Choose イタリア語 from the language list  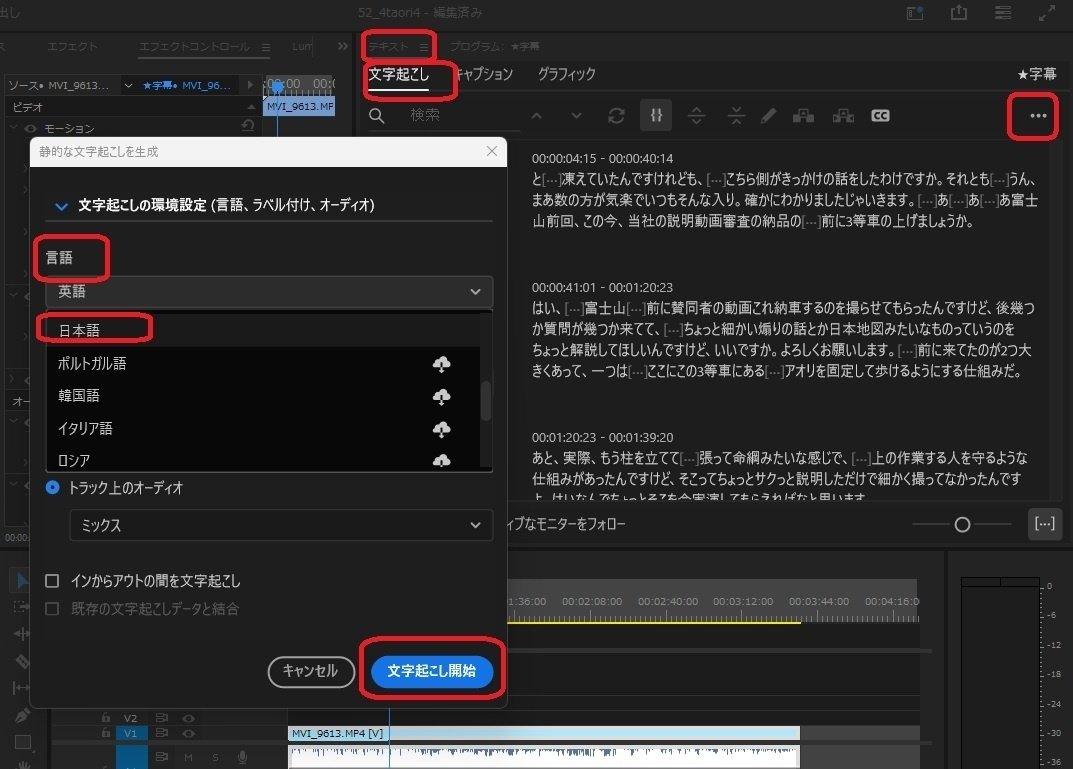(263, 428)
